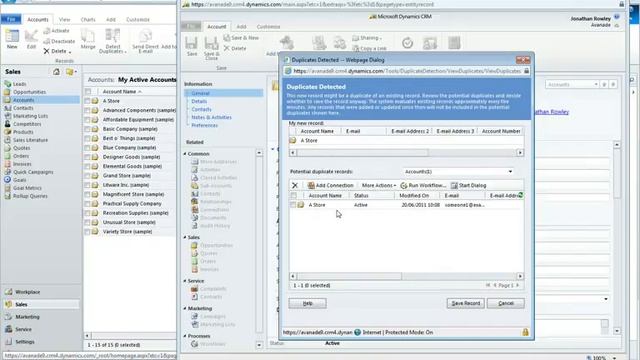This screenshot has width=640, height=360.
Task: Open the File tab in the main CRM window
Action: (11, 19)
